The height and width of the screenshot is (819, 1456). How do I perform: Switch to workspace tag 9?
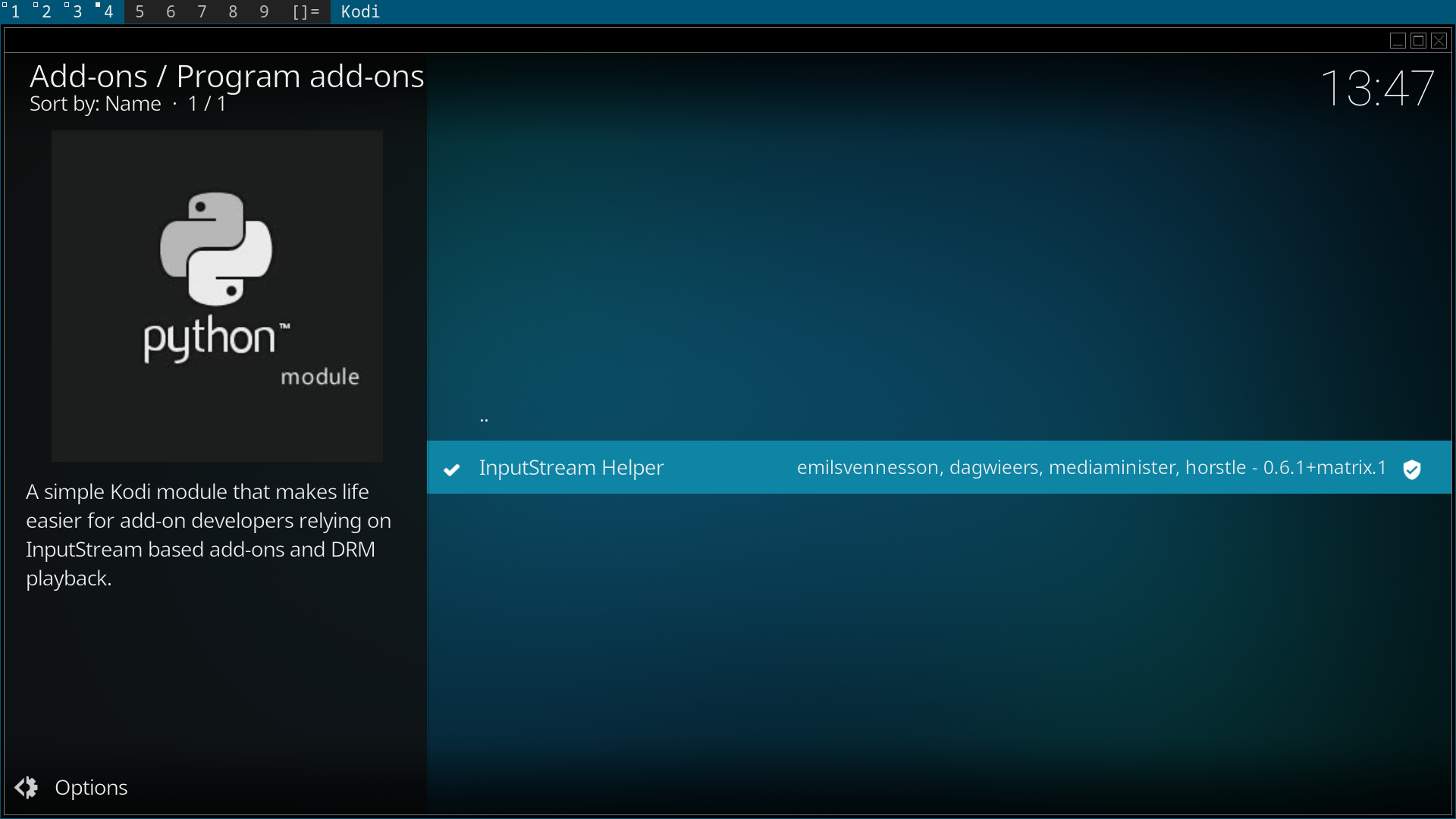264,11
